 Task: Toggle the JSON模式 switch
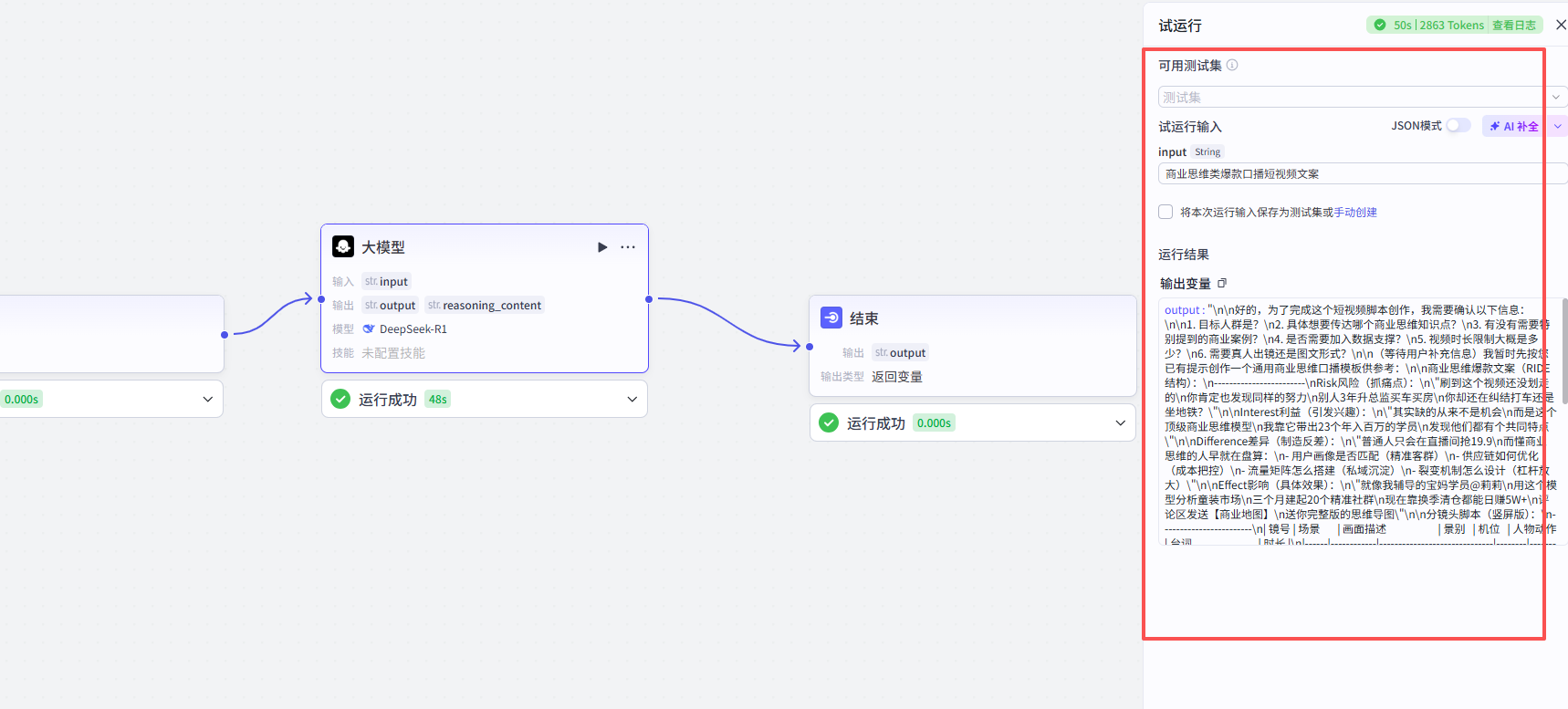tap(1458, 126)
